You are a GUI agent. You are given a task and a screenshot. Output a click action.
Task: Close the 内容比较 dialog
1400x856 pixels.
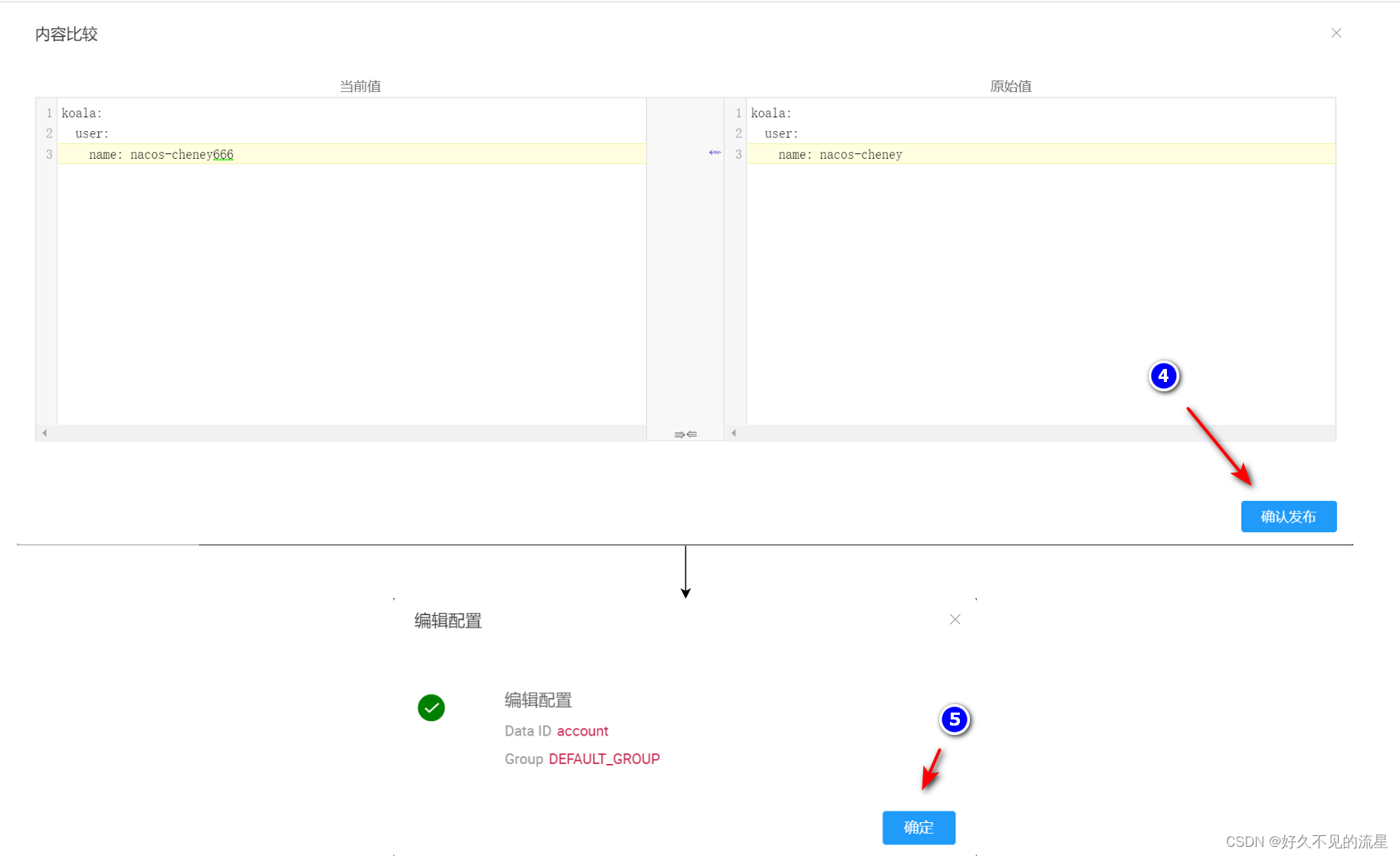click(x=1336, y=33)
